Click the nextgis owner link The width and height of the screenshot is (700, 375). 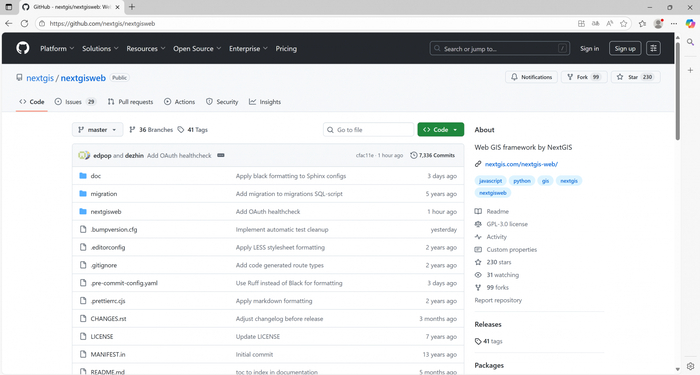click(40, 78)
